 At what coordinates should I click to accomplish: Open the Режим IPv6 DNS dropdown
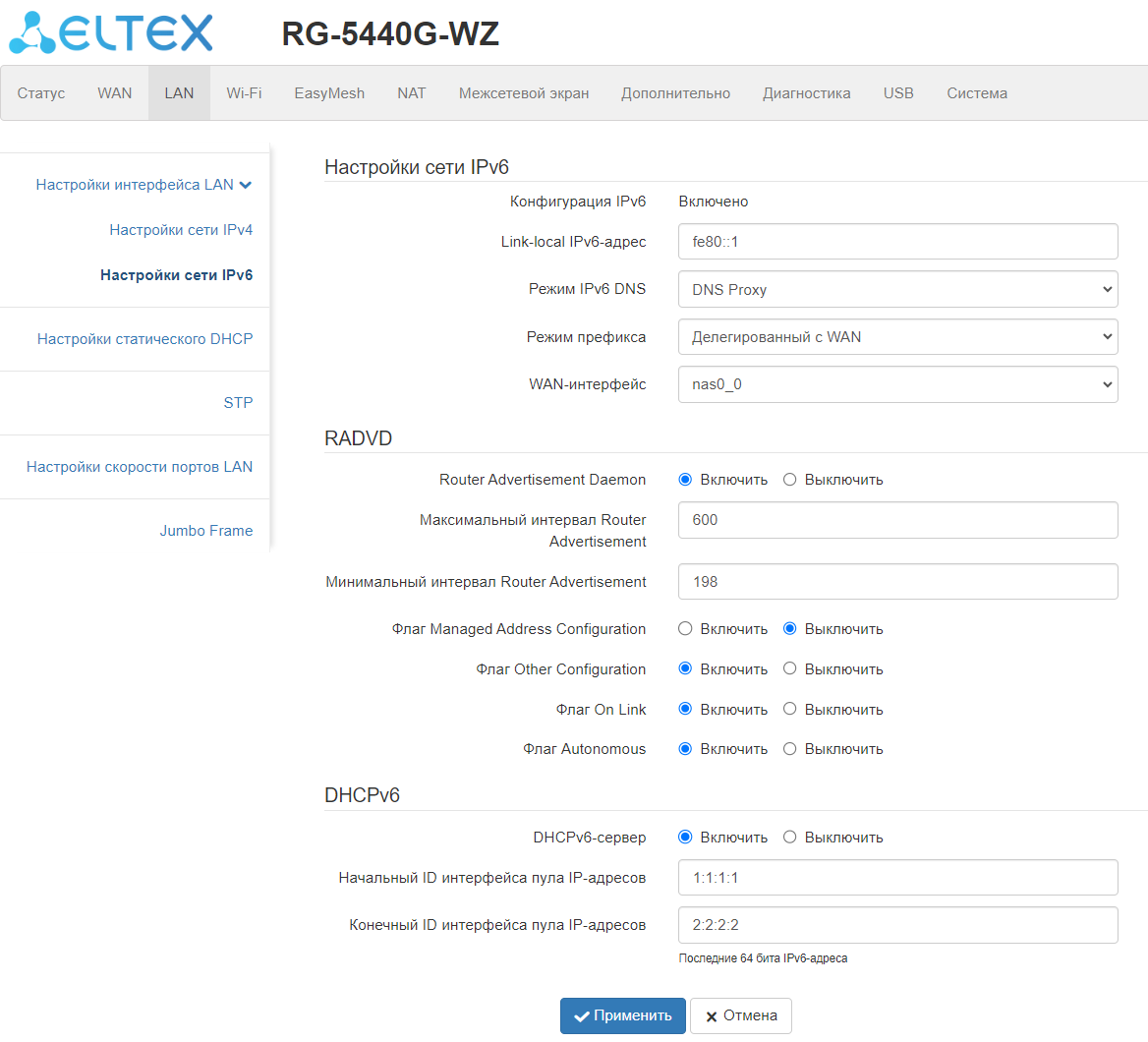(897, 289)
